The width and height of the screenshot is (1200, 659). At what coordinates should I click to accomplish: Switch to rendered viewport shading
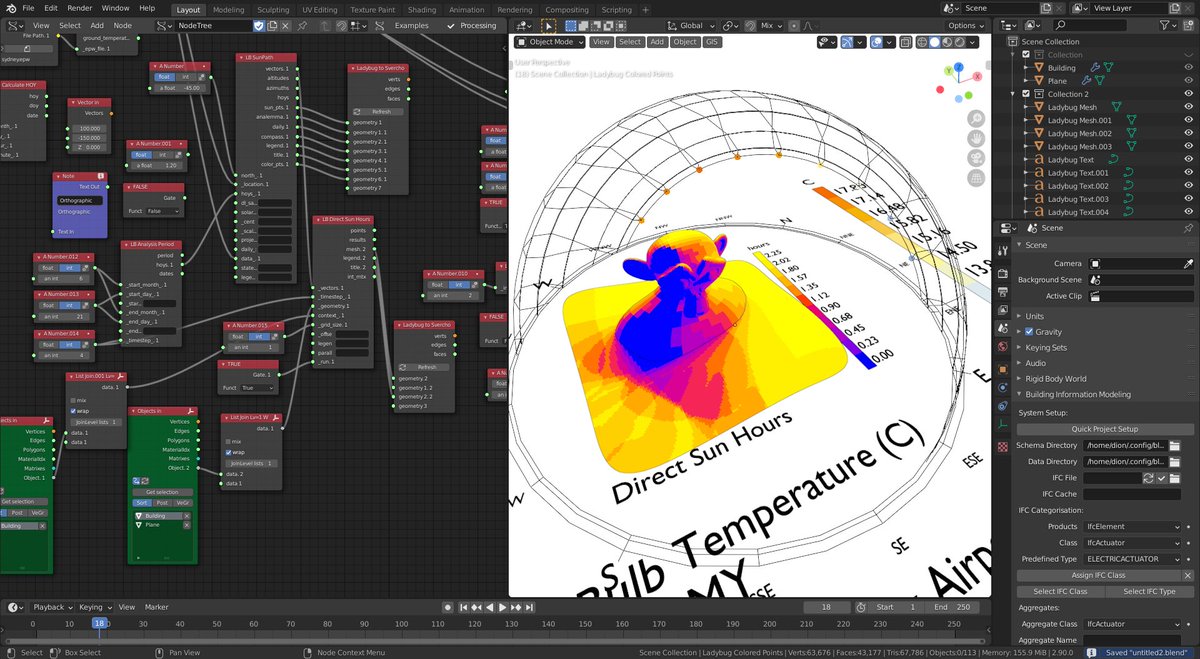coord(959,41)
